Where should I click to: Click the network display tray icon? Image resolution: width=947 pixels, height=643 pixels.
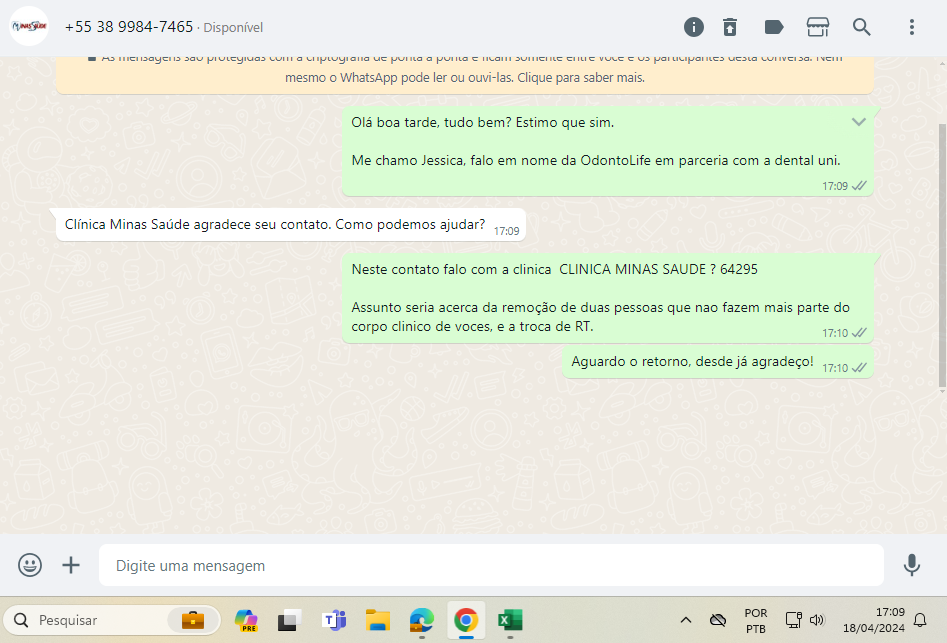pyautogui.click(x=793, y=620)
